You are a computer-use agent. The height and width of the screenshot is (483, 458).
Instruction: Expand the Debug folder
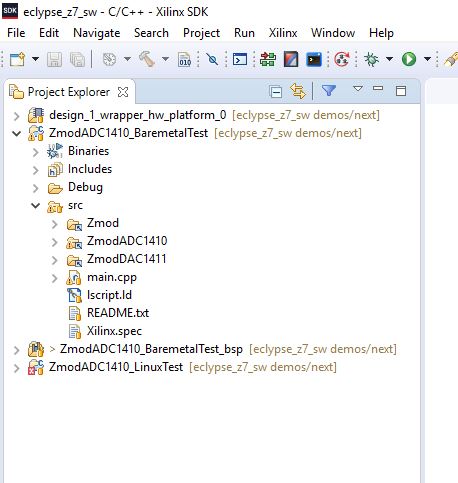coord(35,188)
